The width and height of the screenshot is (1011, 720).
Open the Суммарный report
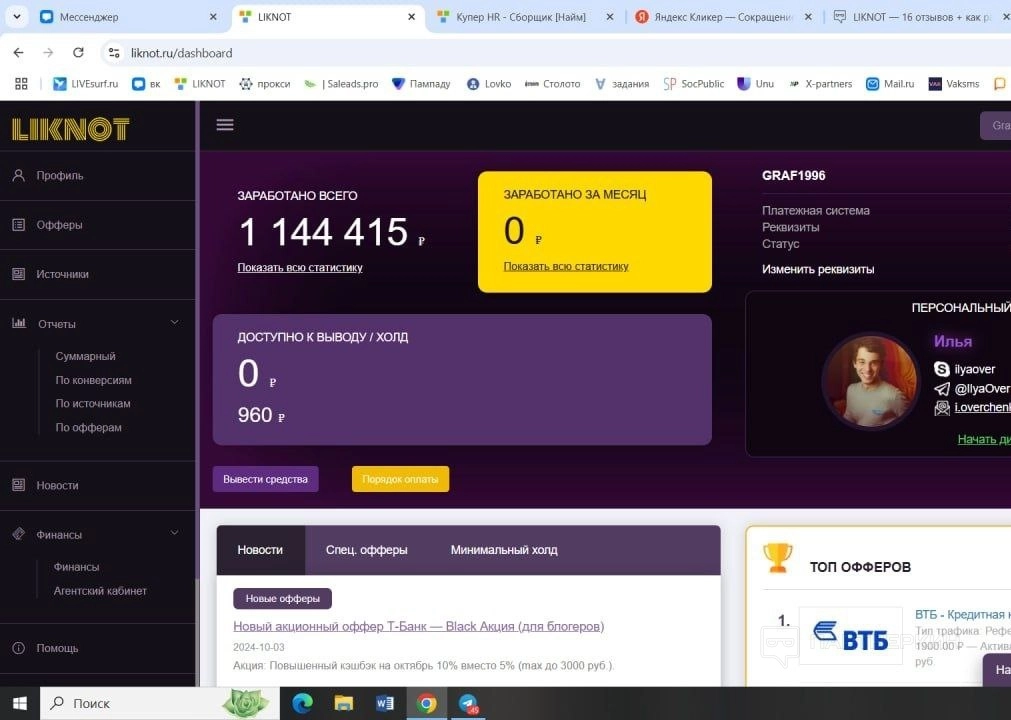pyautogui.click(x=85, y=356)
